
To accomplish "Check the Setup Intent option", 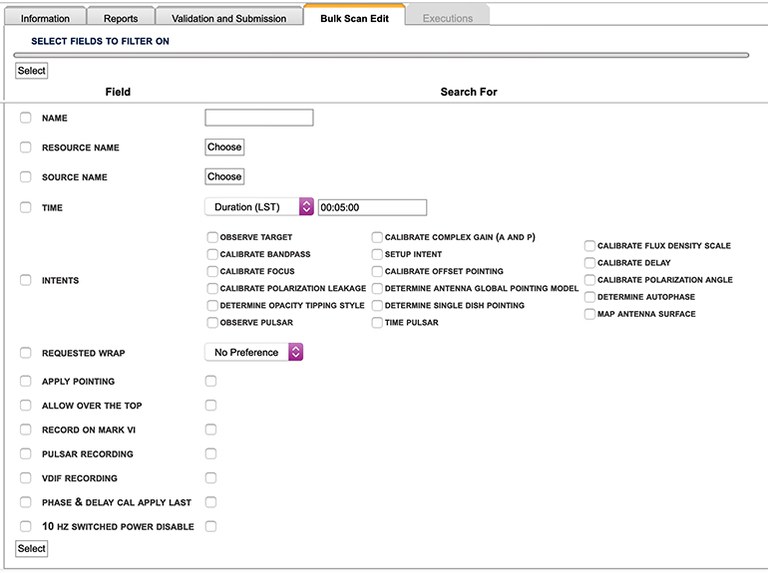I will click(377, 254).
